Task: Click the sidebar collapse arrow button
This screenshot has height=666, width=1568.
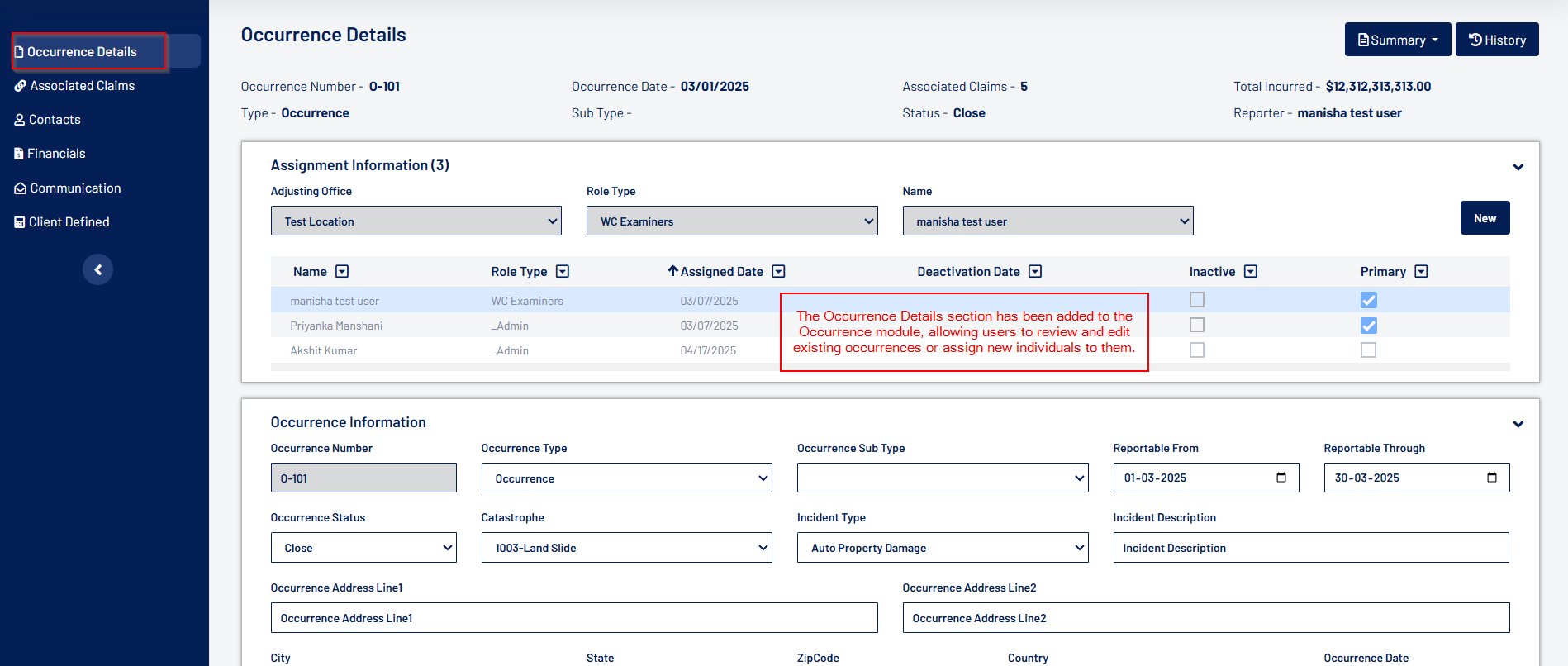Action: pos(97,269)
